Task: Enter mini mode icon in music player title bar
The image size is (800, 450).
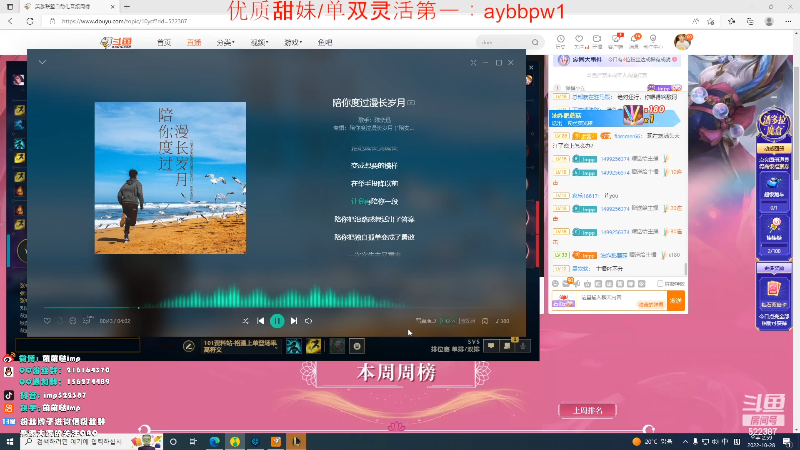Action: (473, 62)
